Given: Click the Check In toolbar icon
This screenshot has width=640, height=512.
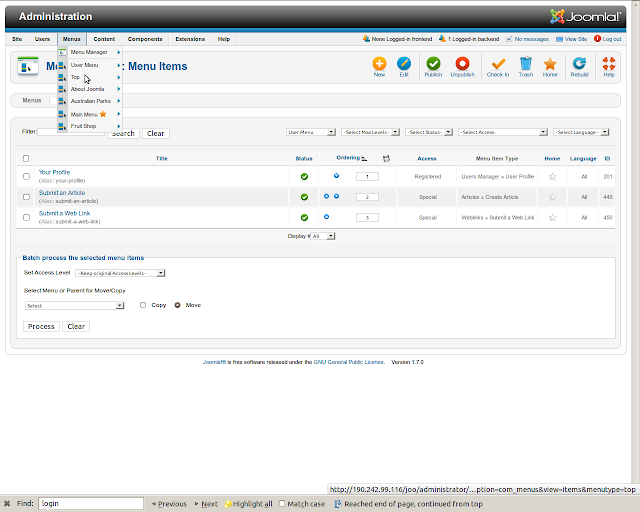Looking at the screenshot, I should click(498, 64).
